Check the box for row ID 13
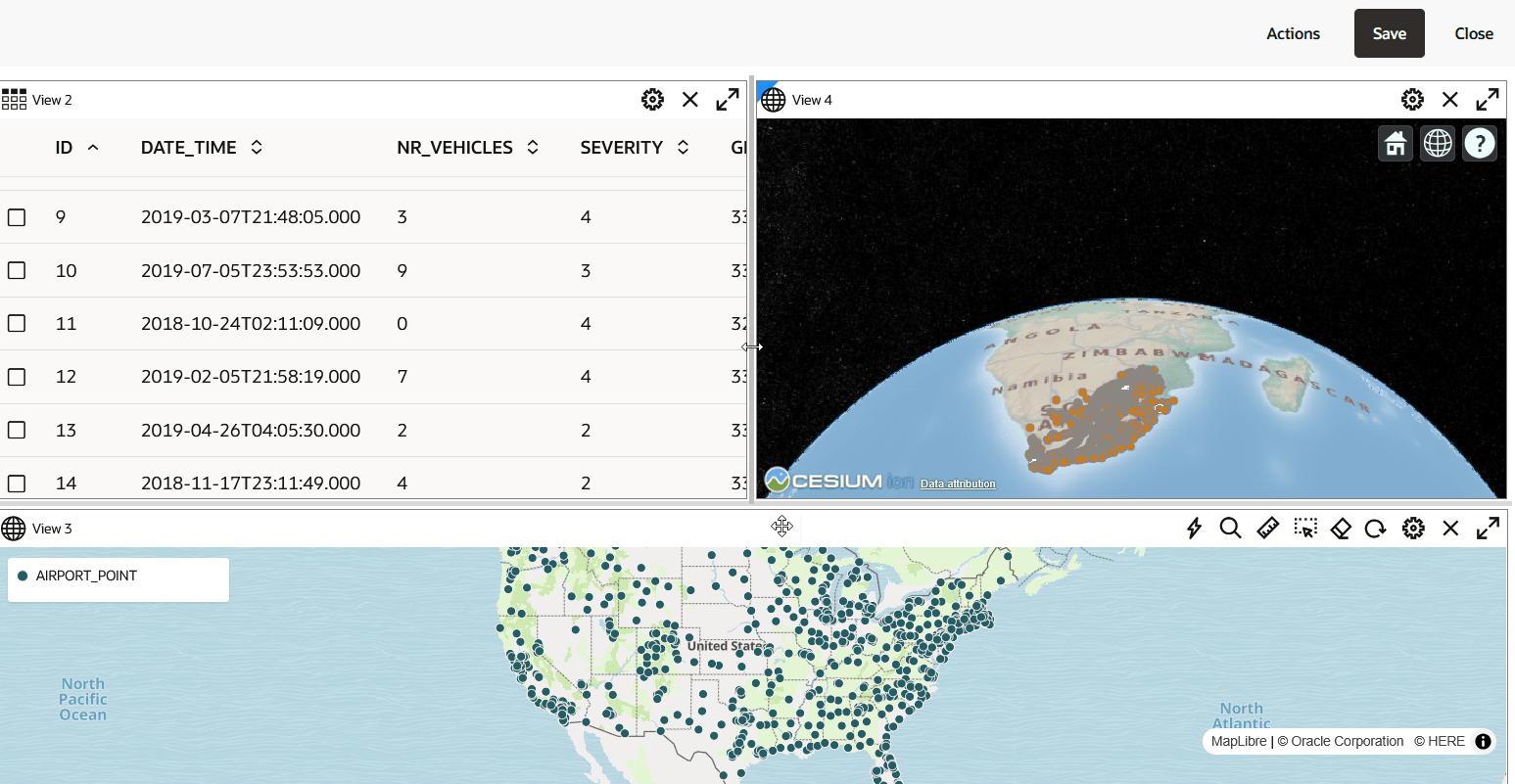The image size is (1515, 784). (17, 430)
